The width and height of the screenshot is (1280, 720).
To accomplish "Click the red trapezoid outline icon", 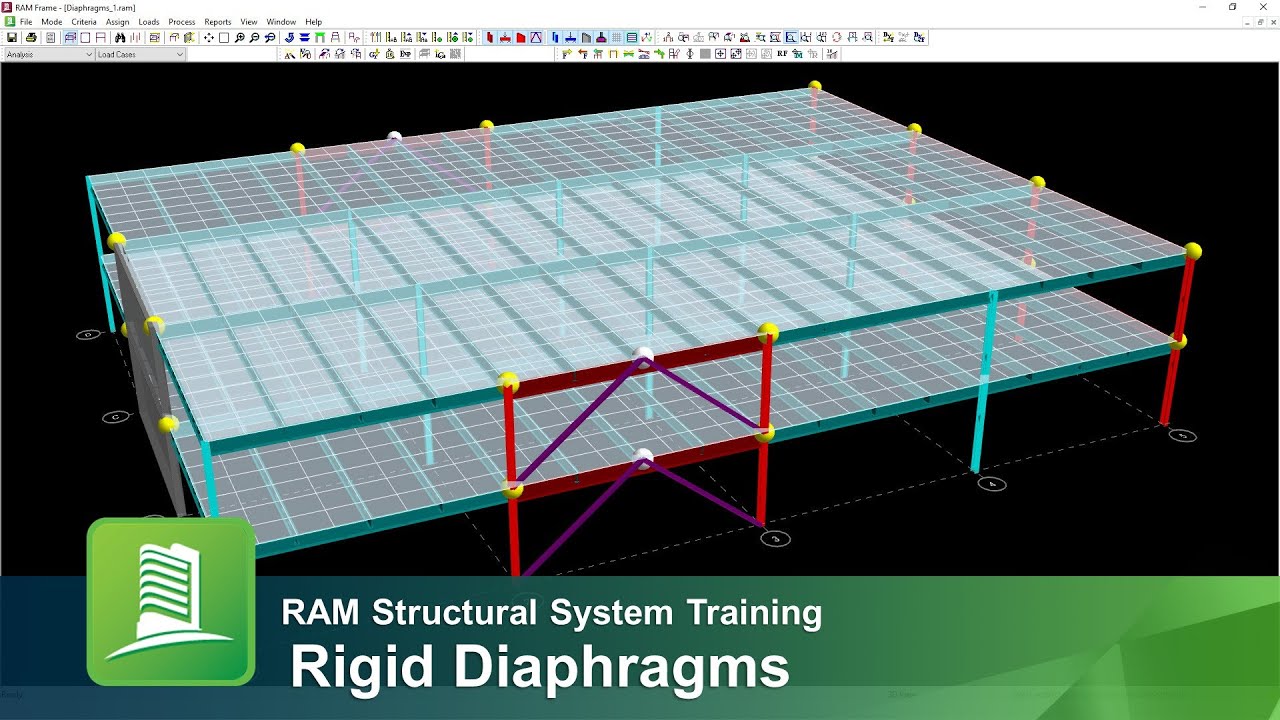I will tap(535, 38).
